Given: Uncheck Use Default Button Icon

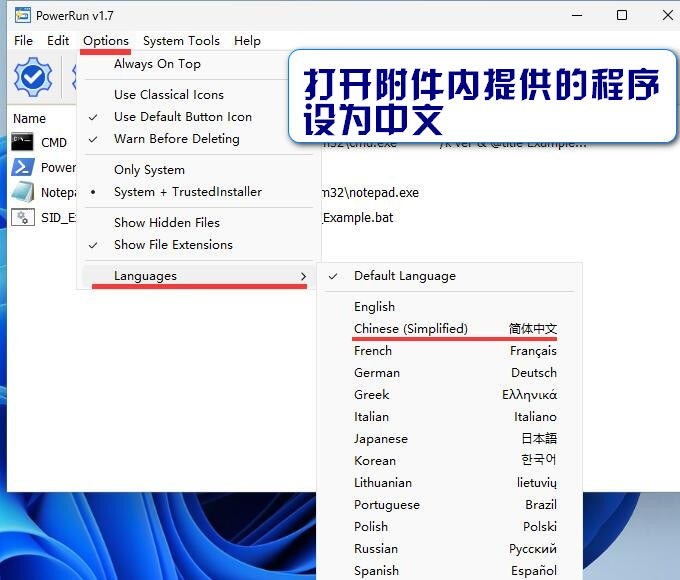Looking at the screenshot, I should click(x=199, y=117).
